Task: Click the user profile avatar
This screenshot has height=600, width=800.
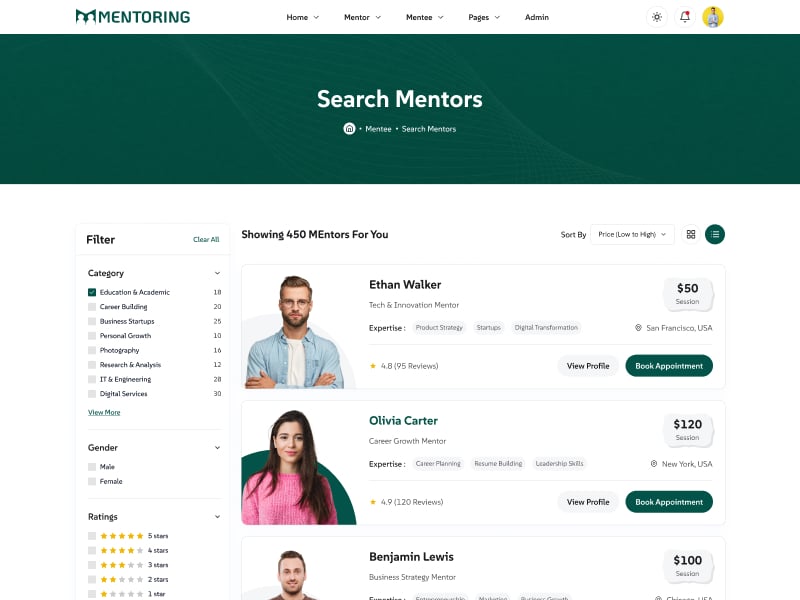Action: pyautogui.click(x=713, y=17)
